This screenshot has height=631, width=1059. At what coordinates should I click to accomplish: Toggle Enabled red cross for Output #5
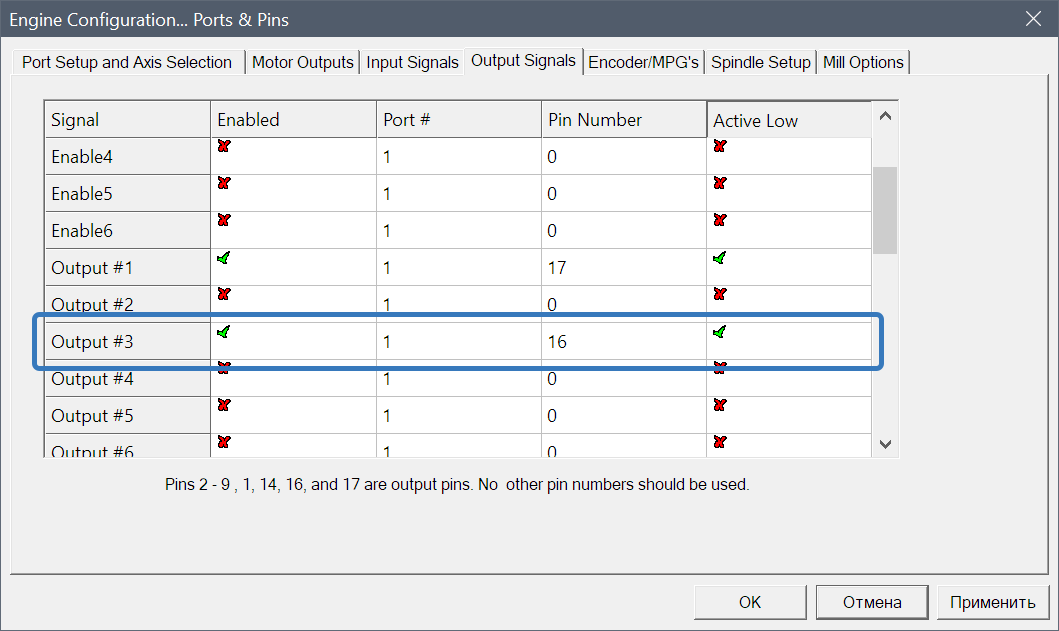[224, 405]
